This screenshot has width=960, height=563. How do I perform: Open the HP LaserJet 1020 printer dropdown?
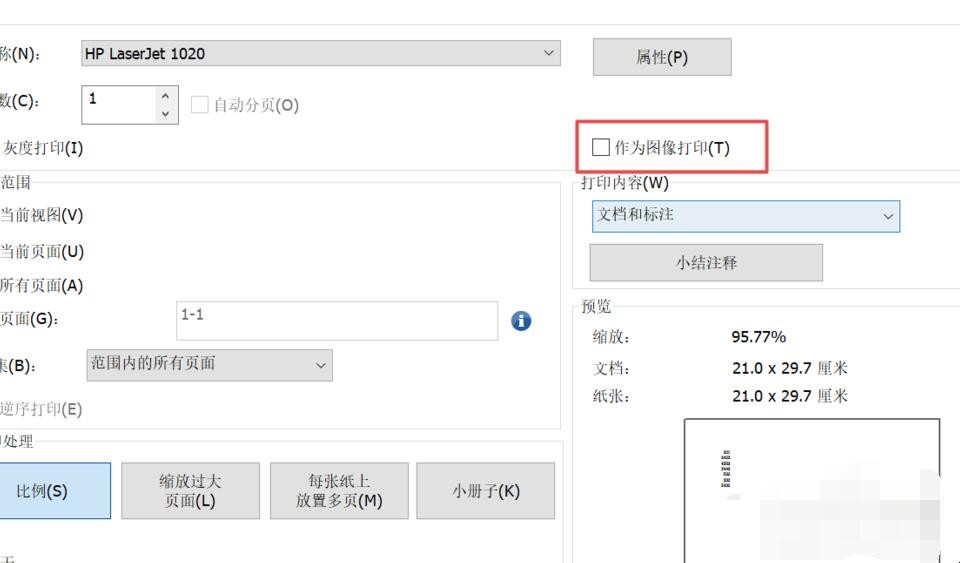click(x=320, y=53)
